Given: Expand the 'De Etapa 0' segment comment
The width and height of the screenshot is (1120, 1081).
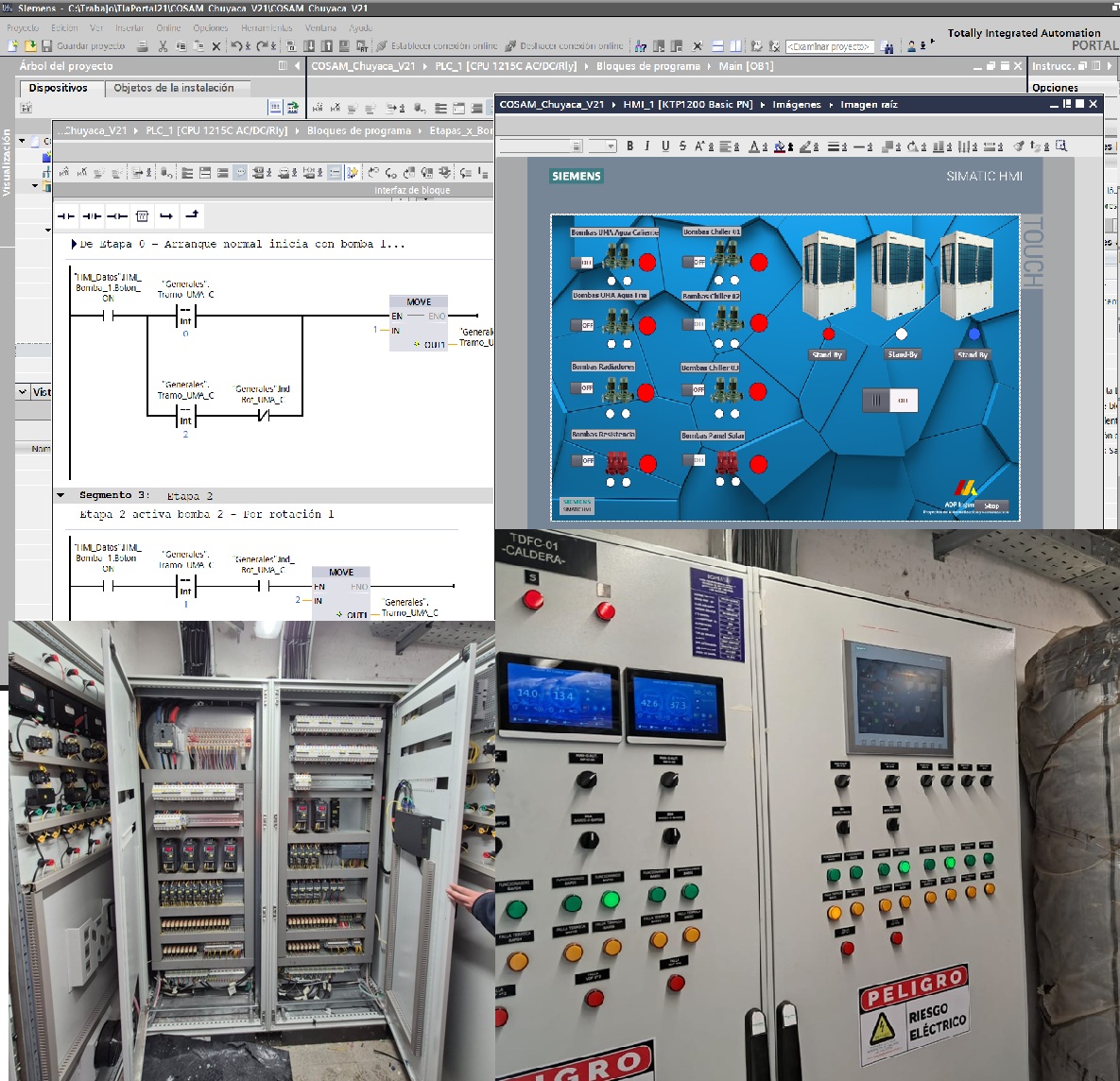Looking at the screenshot, I should (74, 244).
